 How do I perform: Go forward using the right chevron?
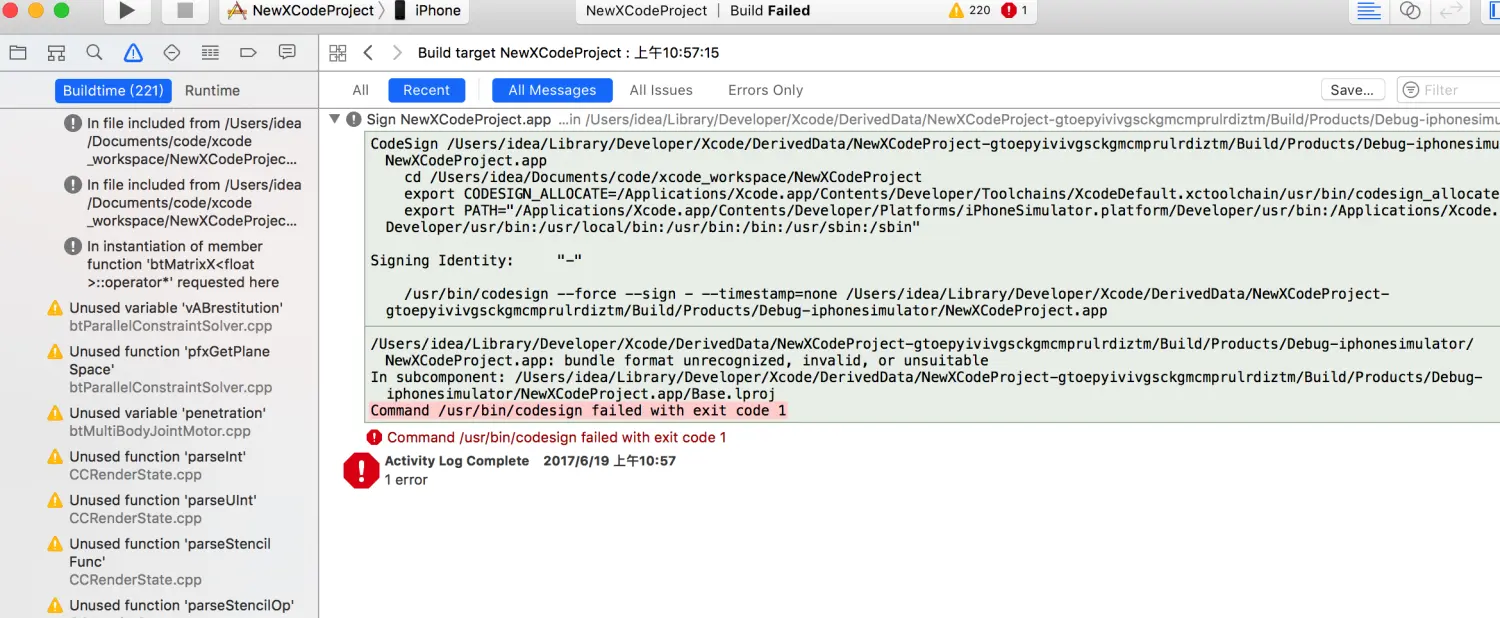397,53
